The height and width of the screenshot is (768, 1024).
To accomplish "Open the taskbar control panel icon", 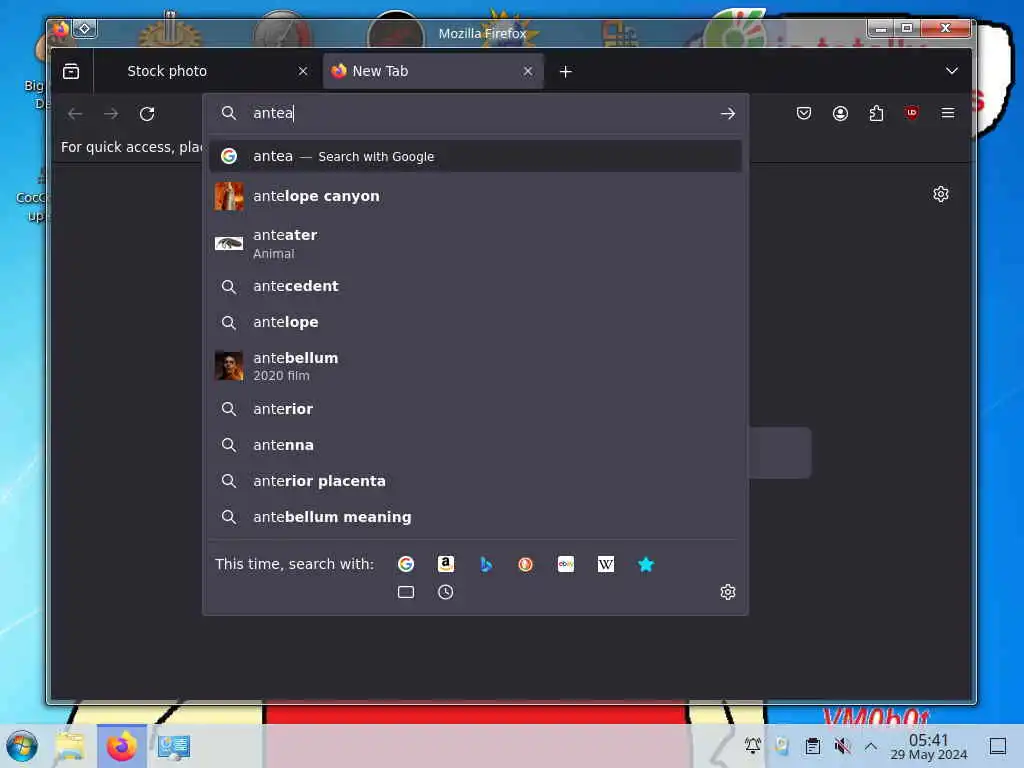I will [174, 746].
